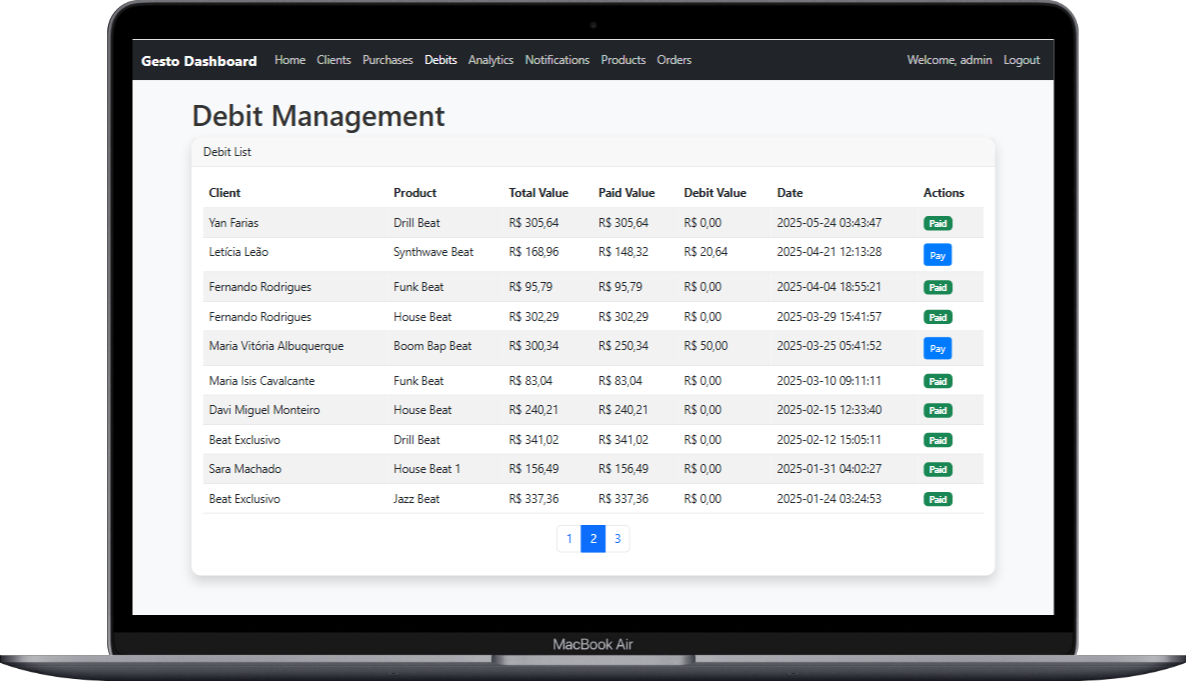Screen dimensions: 1186x681
Task: Go to pagination page 3
Action: 618,538
